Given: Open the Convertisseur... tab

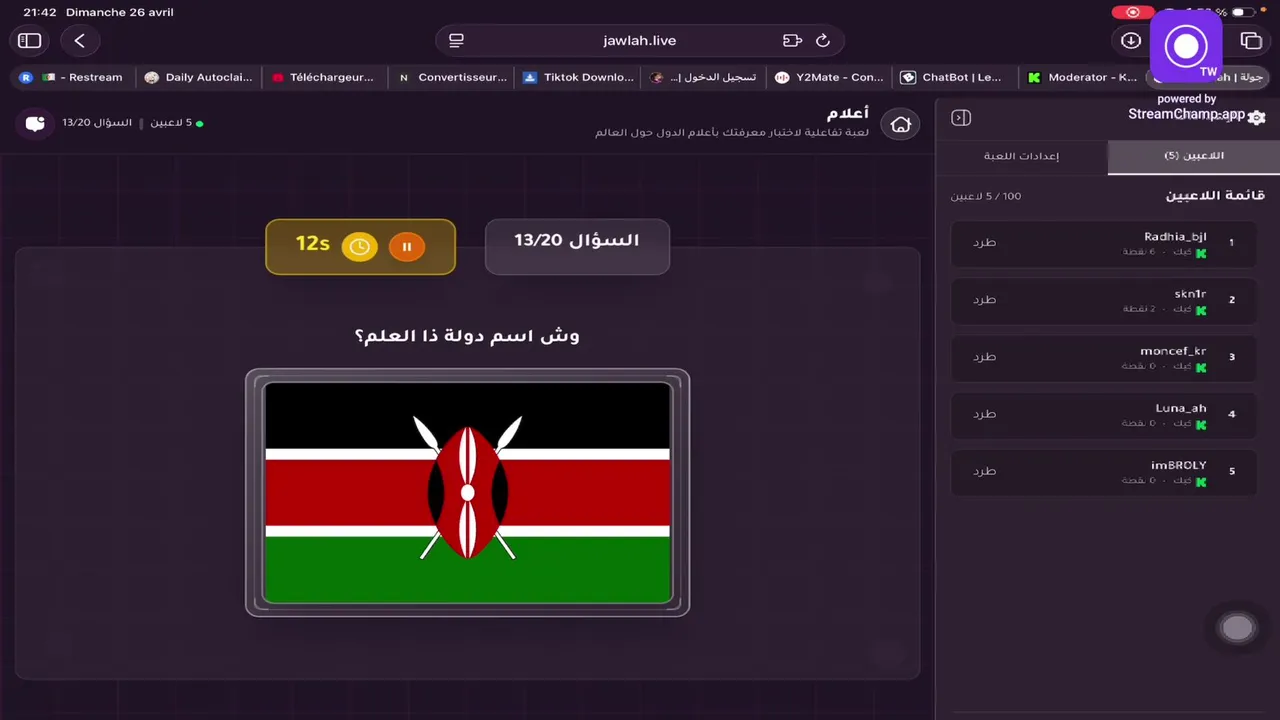Looking at the screenshot, I should (x=453, y=77).
